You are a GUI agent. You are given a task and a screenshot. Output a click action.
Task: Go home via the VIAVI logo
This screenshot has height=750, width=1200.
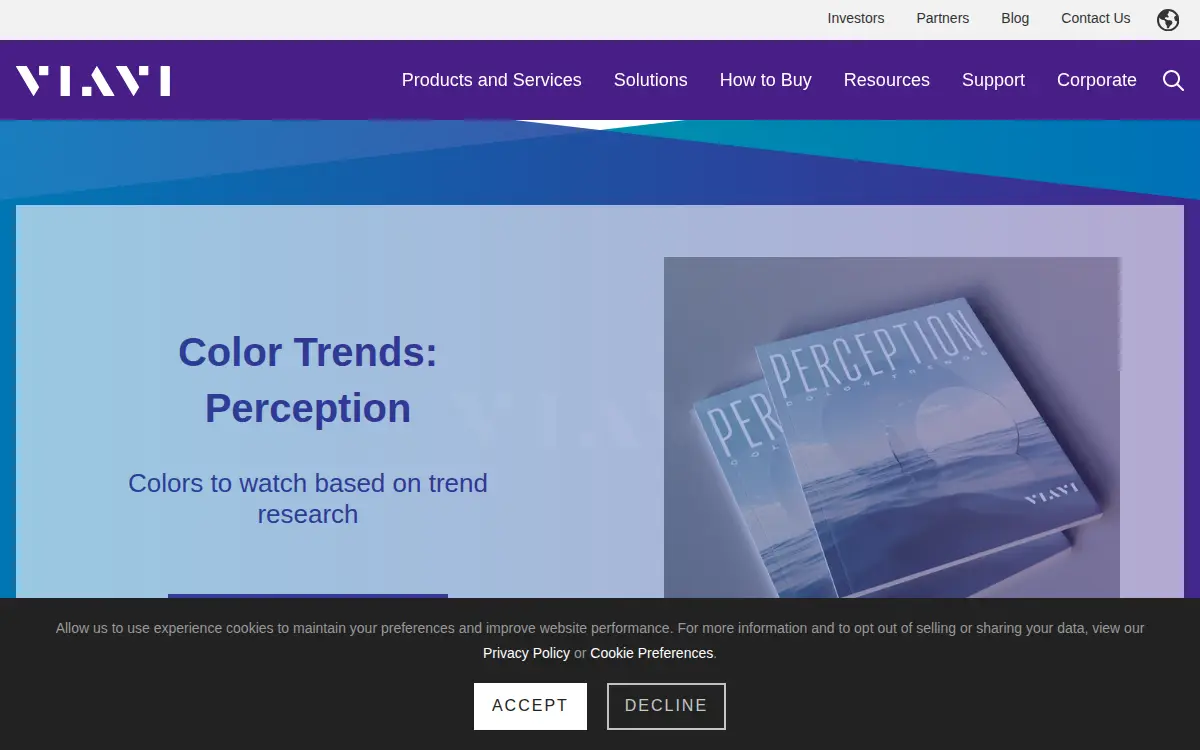tap(93, 80)
